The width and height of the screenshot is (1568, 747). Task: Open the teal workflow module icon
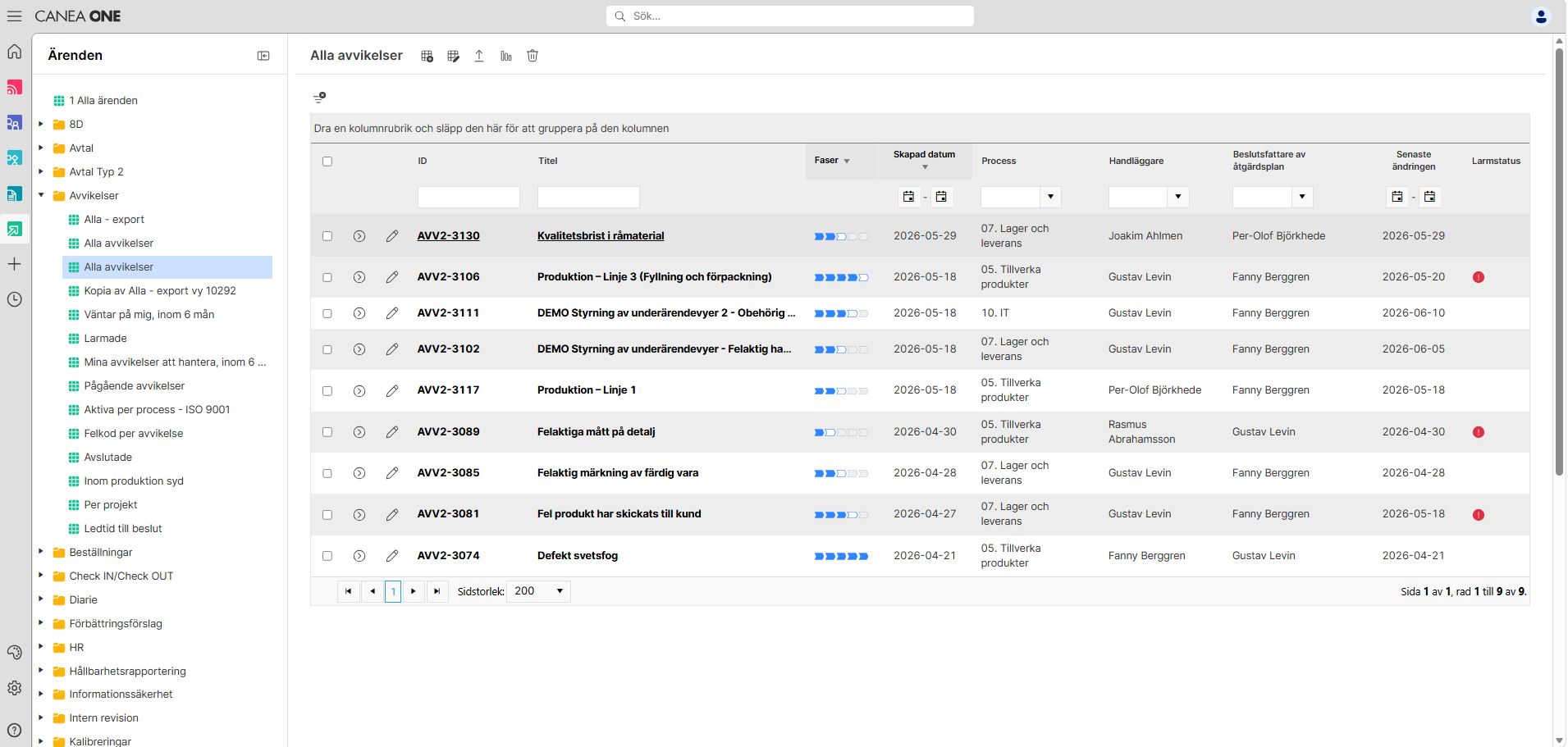(x=14, y=158)
